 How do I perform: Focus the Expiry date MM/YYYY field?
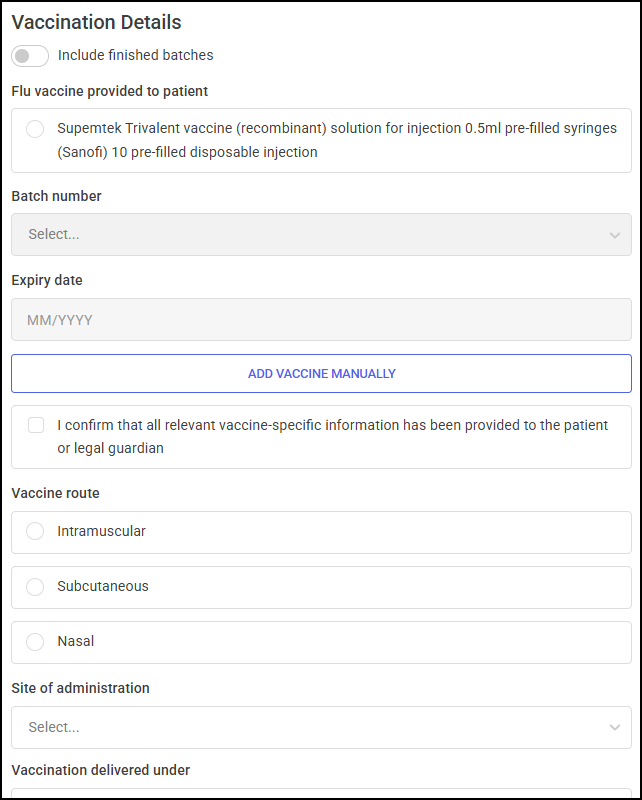[x=322, y=320]
